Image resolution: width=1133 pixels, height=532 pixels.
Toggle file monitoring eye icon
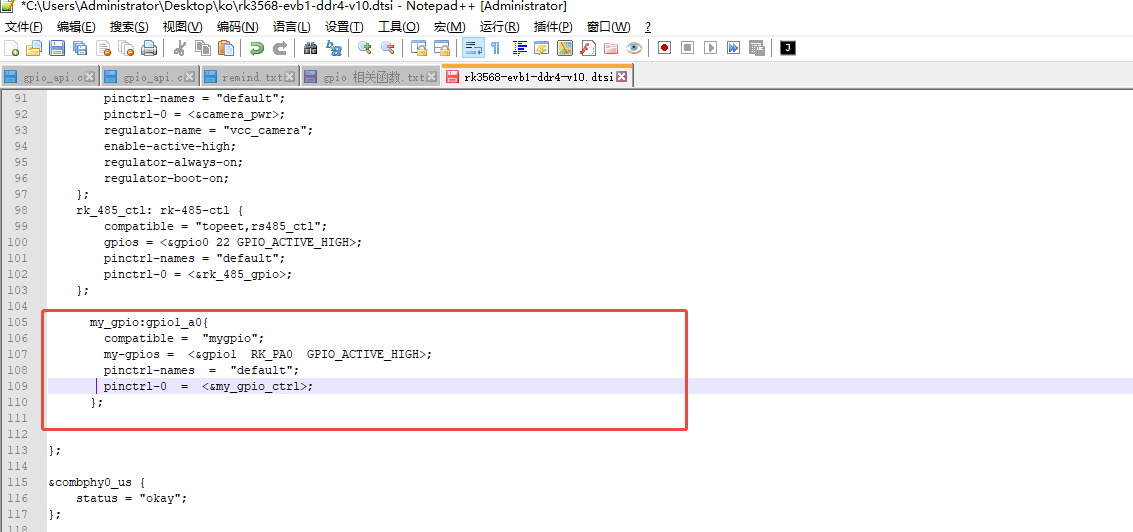tap(634, 48)
